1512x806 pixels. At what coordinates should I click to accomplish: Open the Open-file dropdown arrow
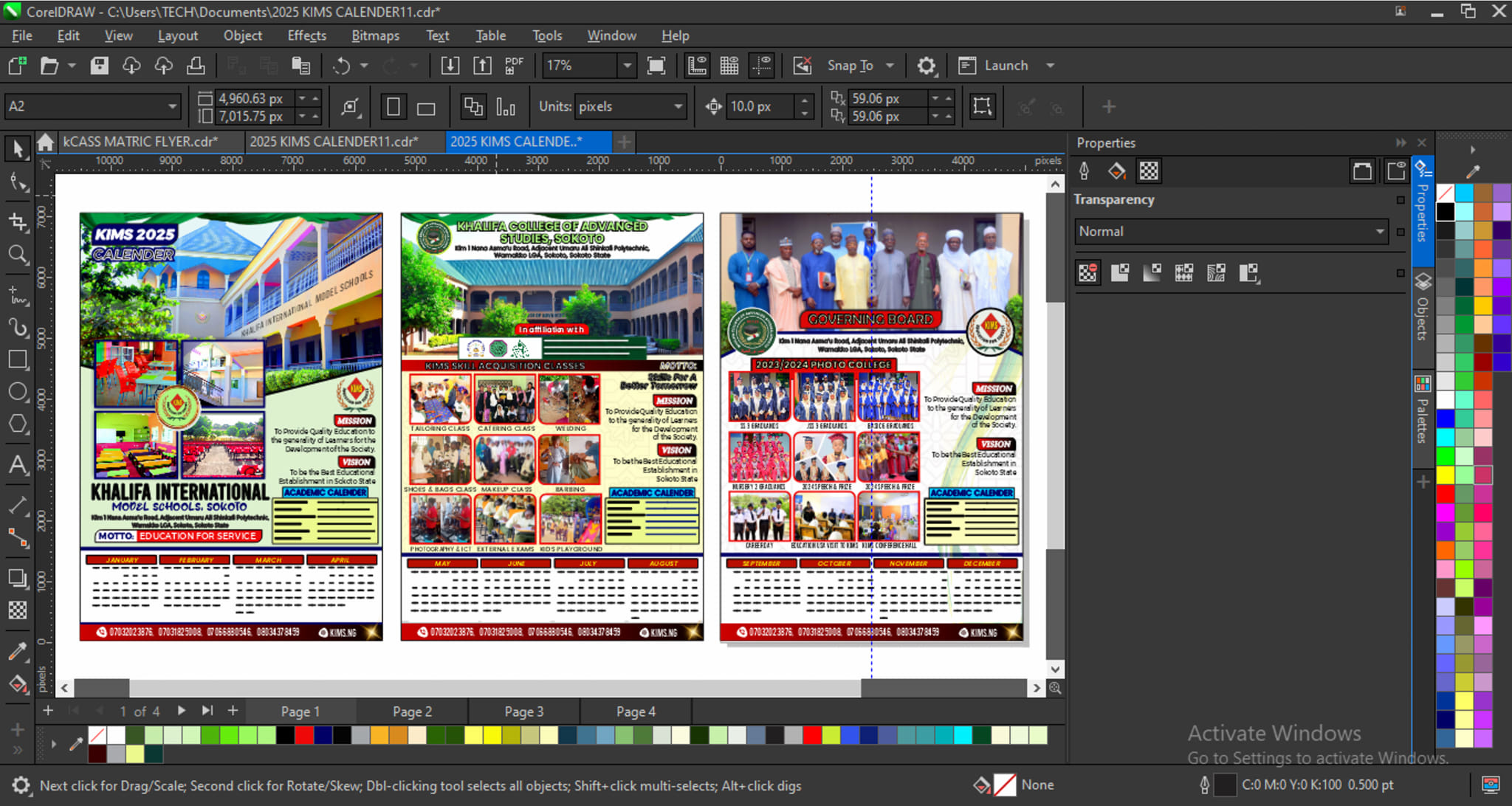point(72,66)
